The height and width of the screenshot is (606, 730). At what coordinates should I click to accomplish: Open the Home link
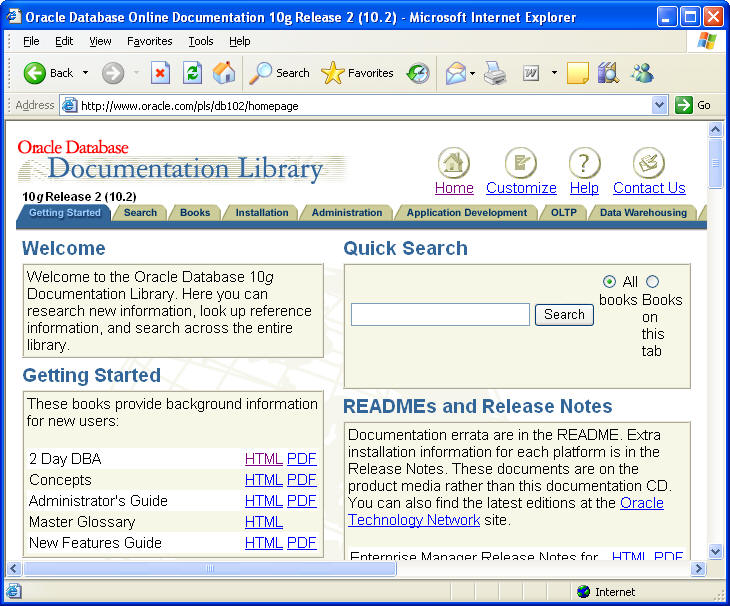(454, 188)
